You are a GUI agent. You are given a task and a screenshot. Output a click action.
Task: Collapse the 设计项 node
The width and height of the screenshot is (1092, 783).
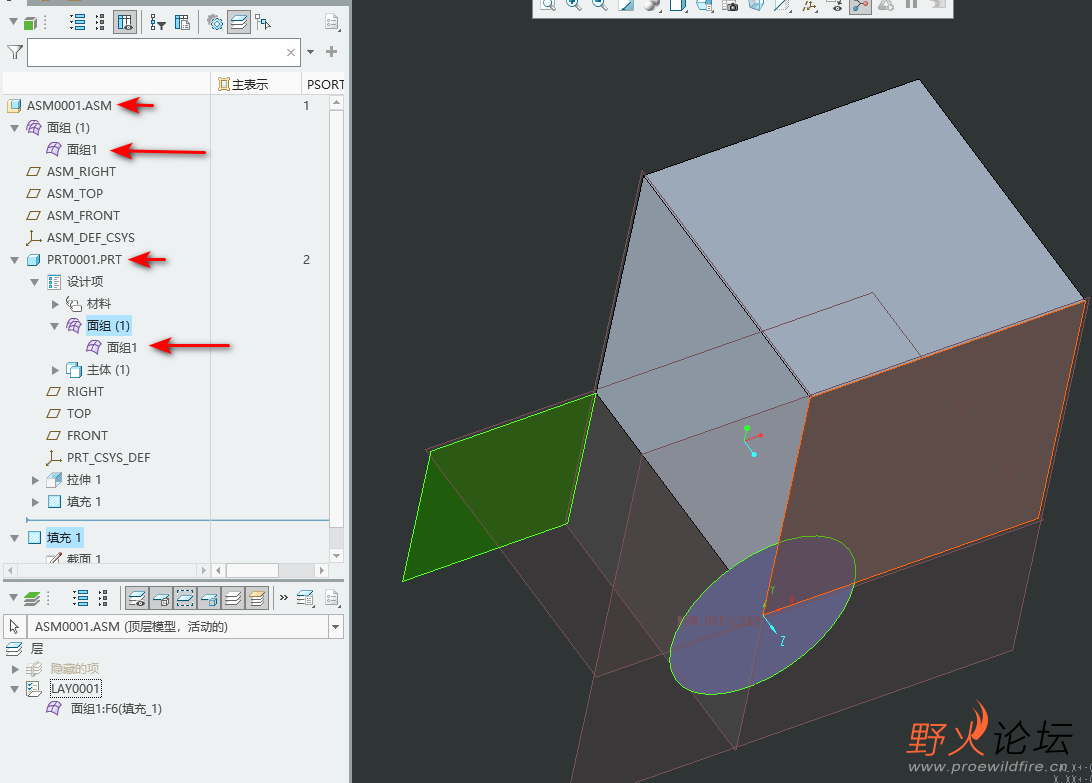(x=34, y=282)
